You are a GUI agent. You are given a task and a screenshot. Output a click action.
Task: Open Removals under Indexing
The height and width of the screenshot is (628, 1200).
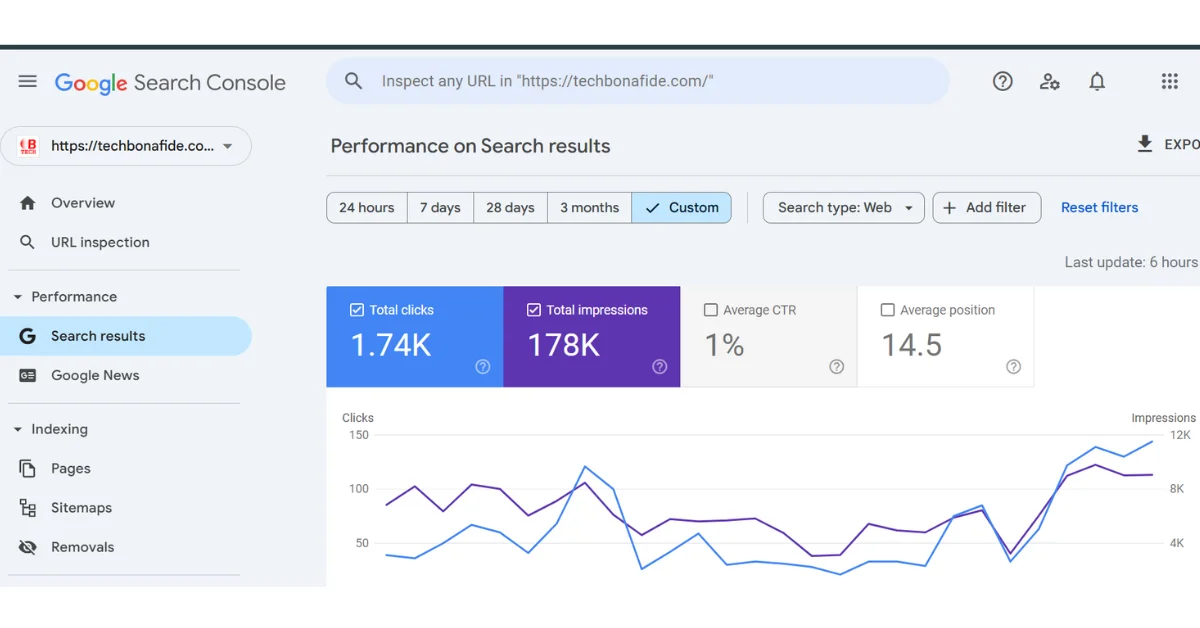coord(126,548)
